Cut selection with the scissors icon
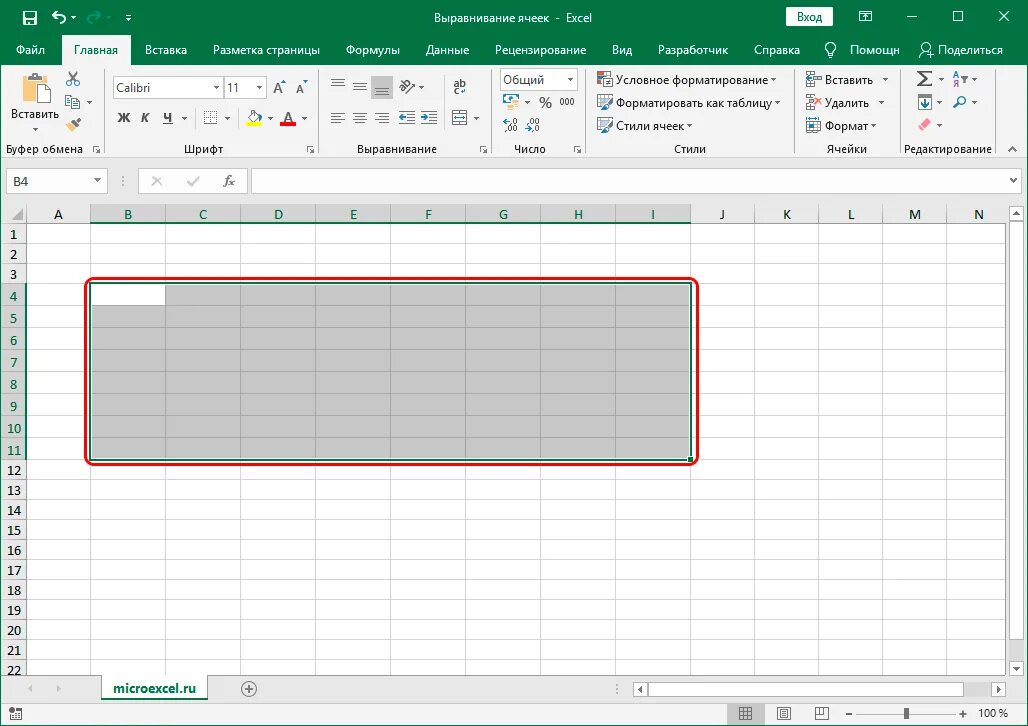This screenshot has height=726, width=1028. click(x=73, y=79)
